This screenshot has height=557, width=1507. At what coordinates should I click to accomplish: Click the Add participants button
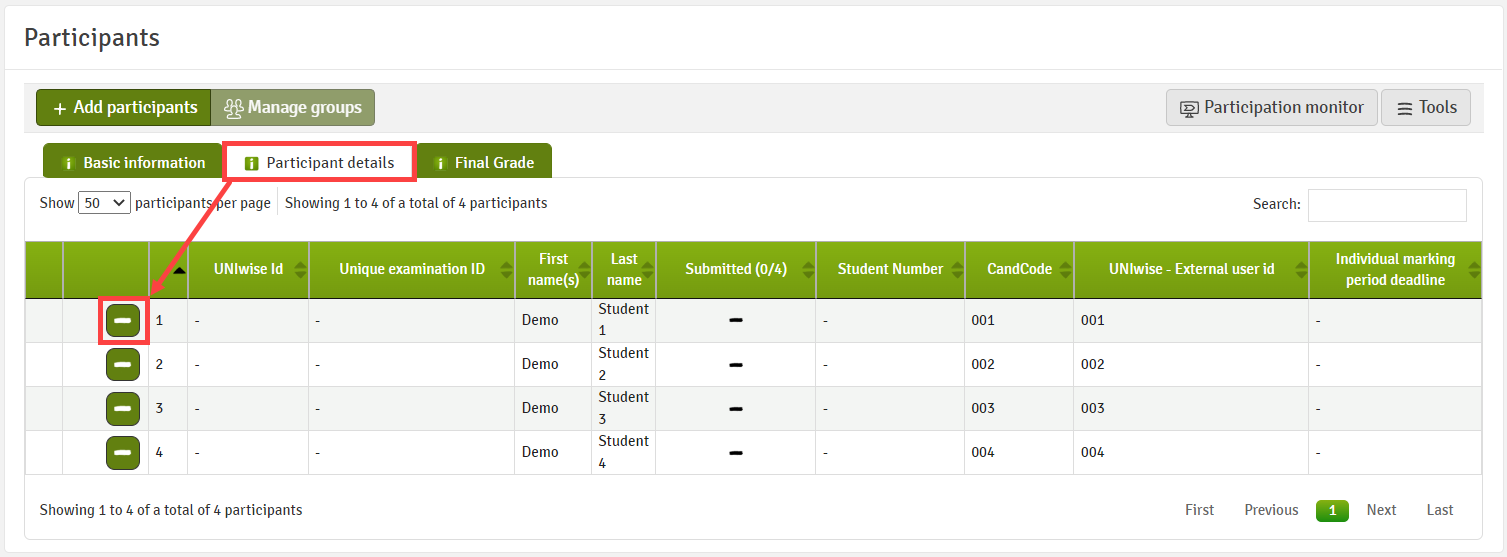tap(124, 108)
